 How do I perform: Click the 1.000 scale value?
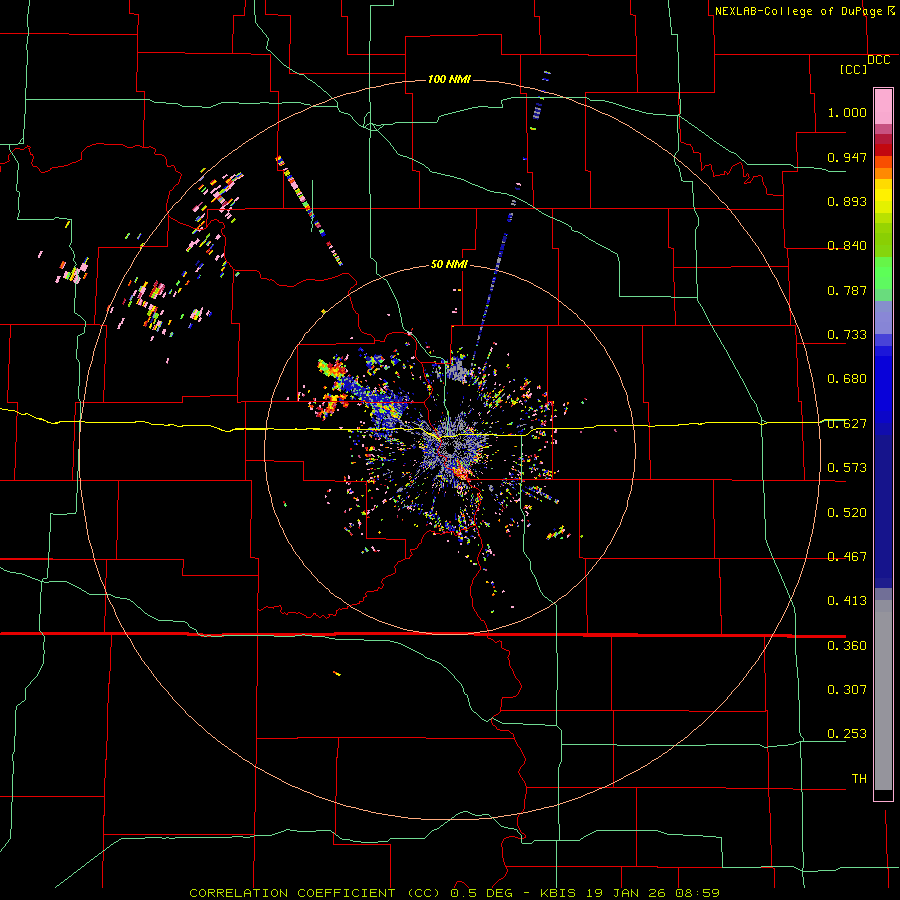pyautogui.click(x=847, y=112)
